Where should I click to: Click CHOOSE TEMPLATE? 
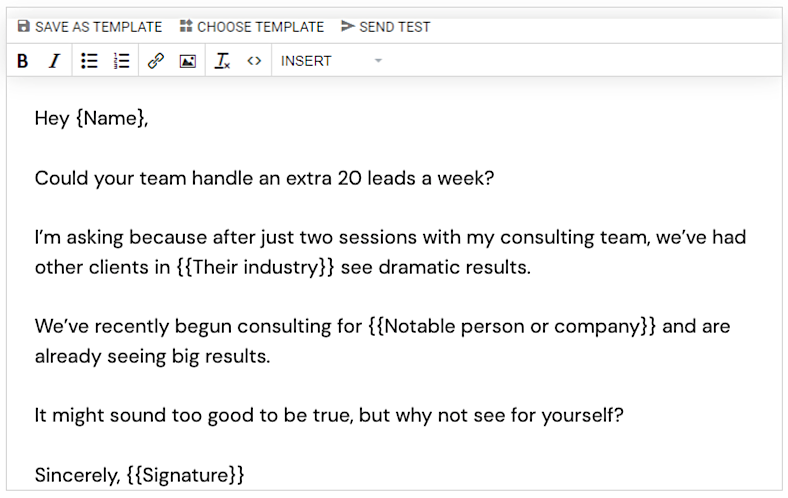tap(252, 27)
